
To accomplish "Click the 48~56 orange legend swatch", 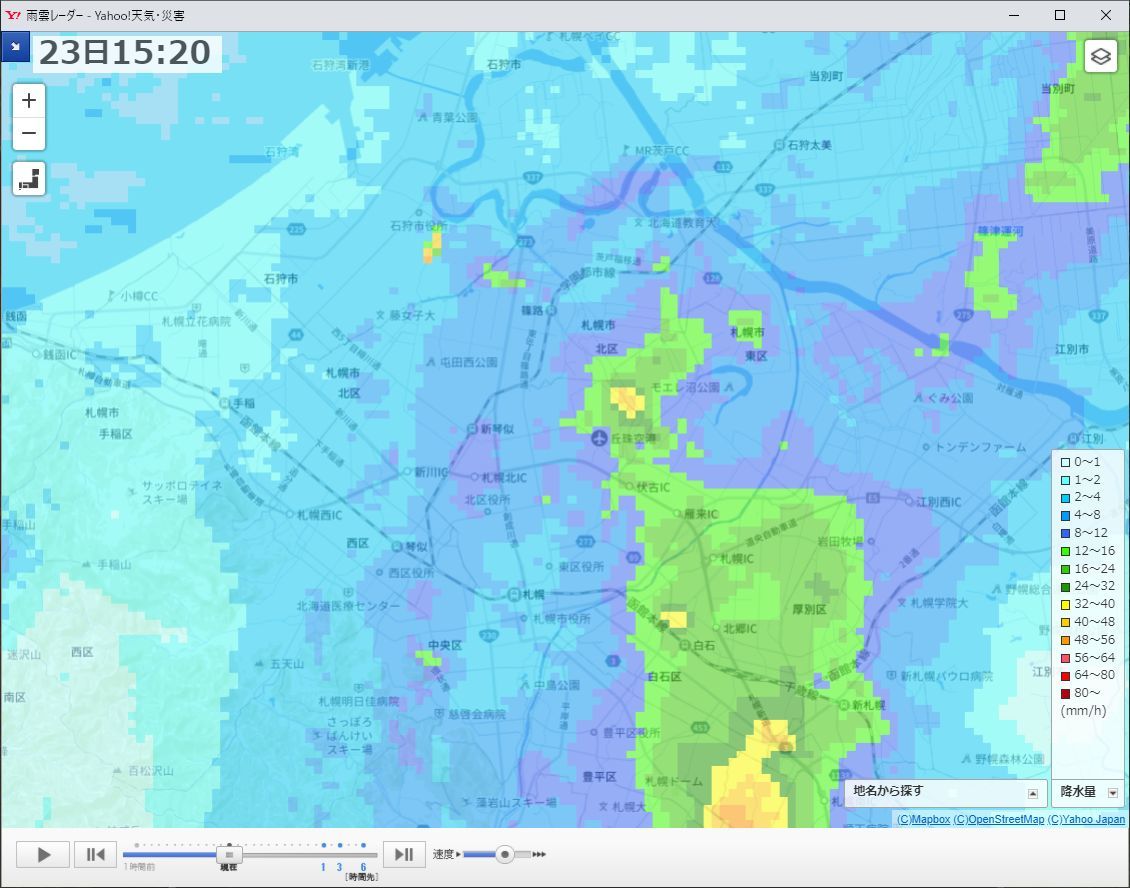I will click(x=1065, y=640).
